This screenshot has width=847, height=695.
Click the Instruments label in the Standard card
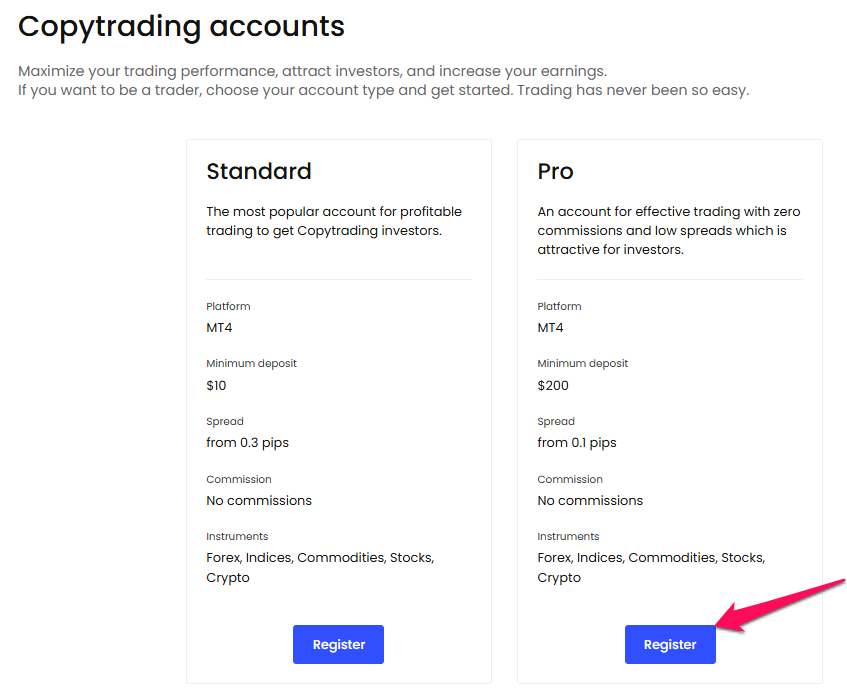[x=237, y=536]
